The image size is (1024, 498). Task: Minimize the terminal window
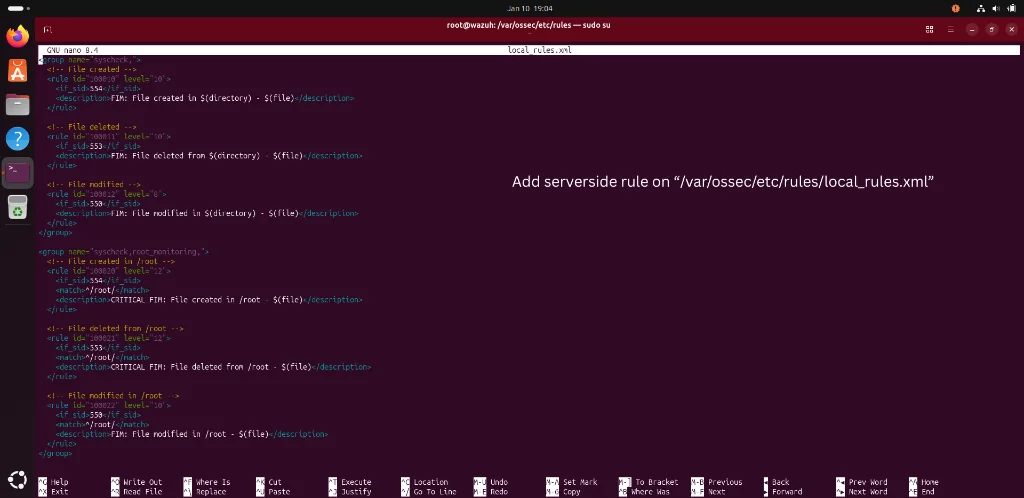click(x=972, y=29)
